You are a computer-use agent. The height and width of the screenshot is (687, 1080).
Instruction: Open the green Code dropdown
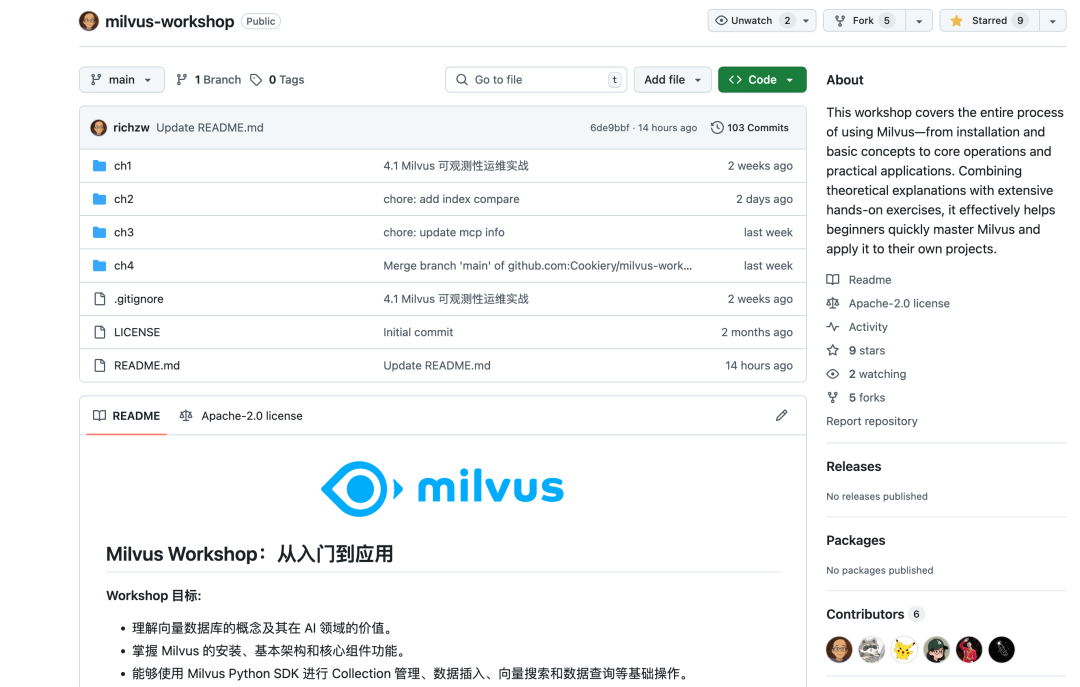(762, 80)
